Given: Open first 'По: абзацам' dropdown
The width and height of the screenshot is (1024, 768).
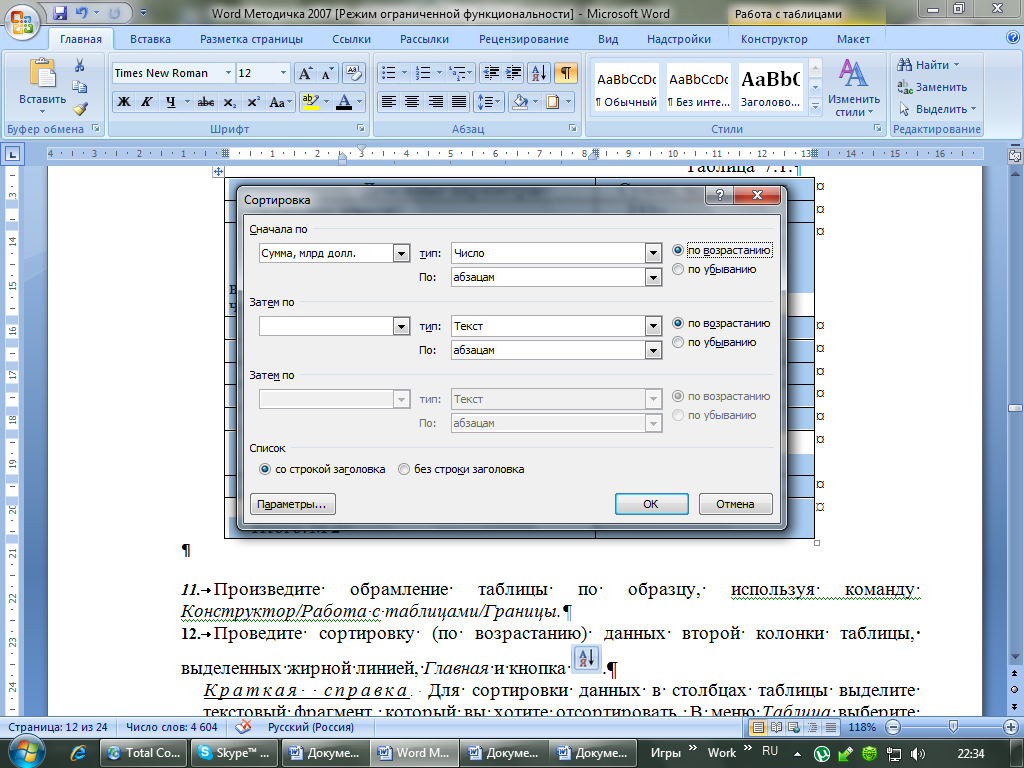Looking at the screenshot, I should pyautogui.click(x=653, y=278).
